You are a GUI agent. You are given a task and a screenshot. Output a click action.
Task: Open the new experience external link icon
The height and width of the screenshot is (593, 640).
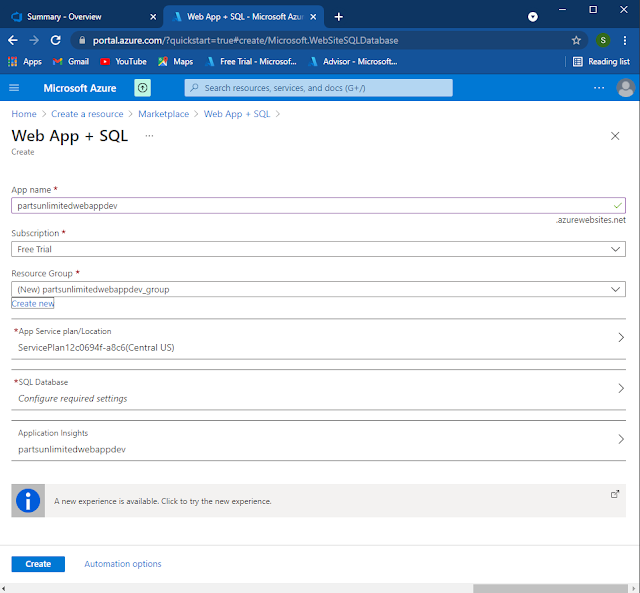pyautogui.click(x=615, y=494)
